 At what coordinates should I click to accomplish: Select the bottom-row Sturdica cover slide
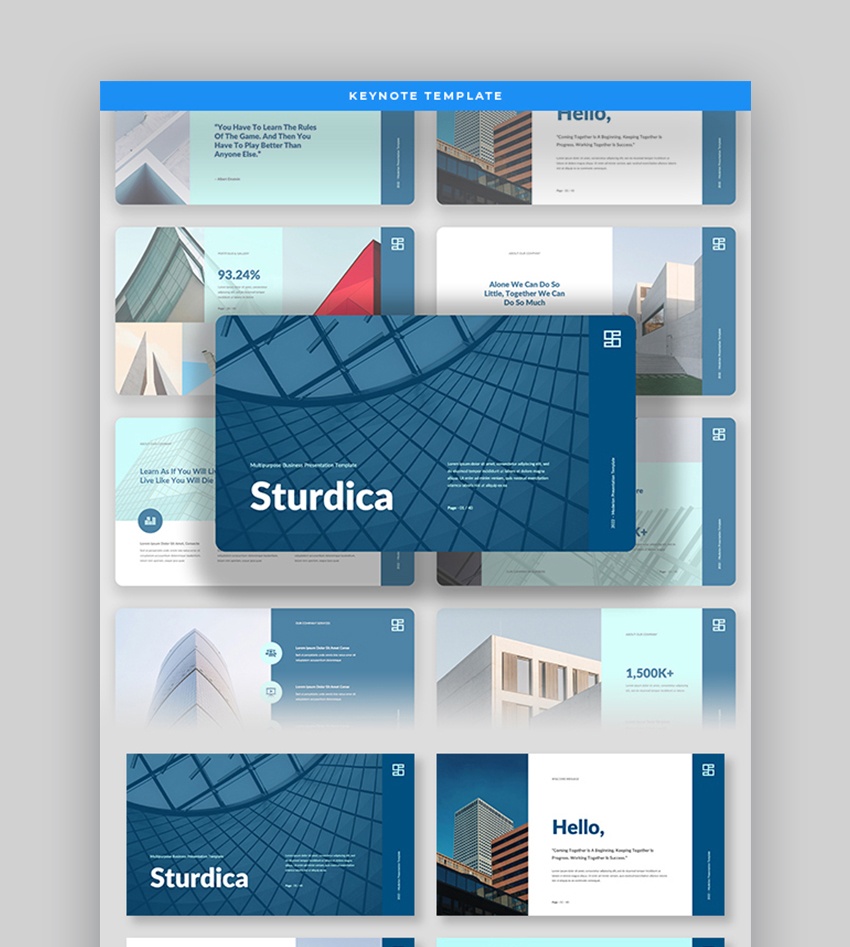click(270, 834)
